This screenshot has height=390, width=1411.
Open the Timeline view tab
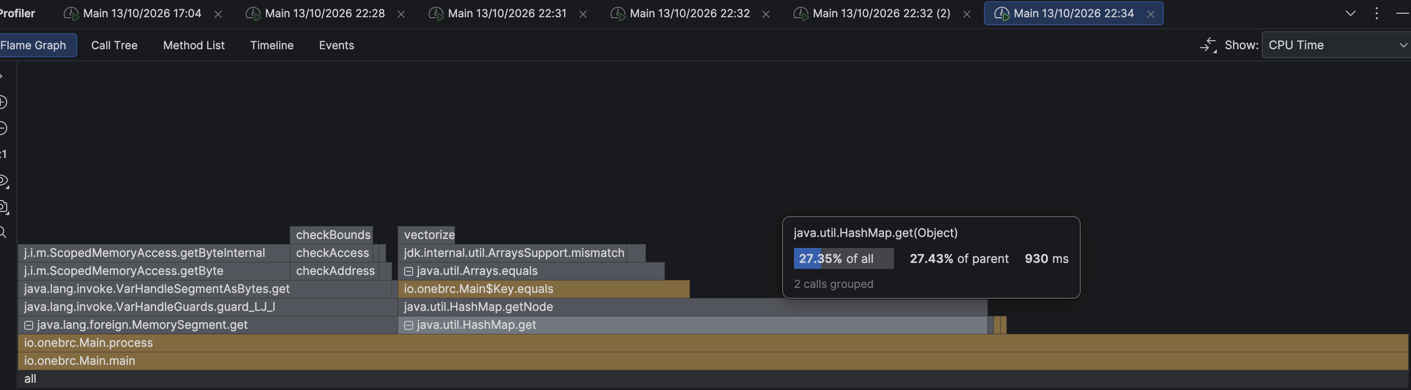pyautogui.click(x=272, y=45)
